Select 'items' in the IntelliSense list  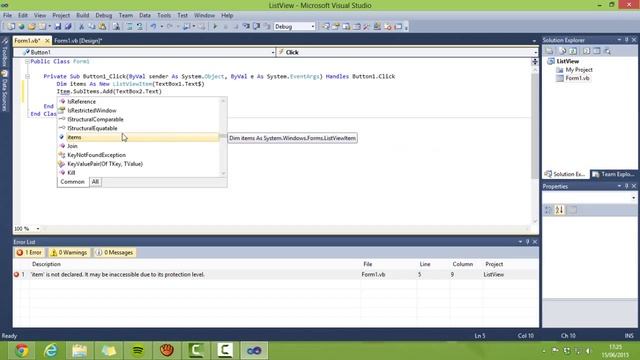[x=138, y=138]
